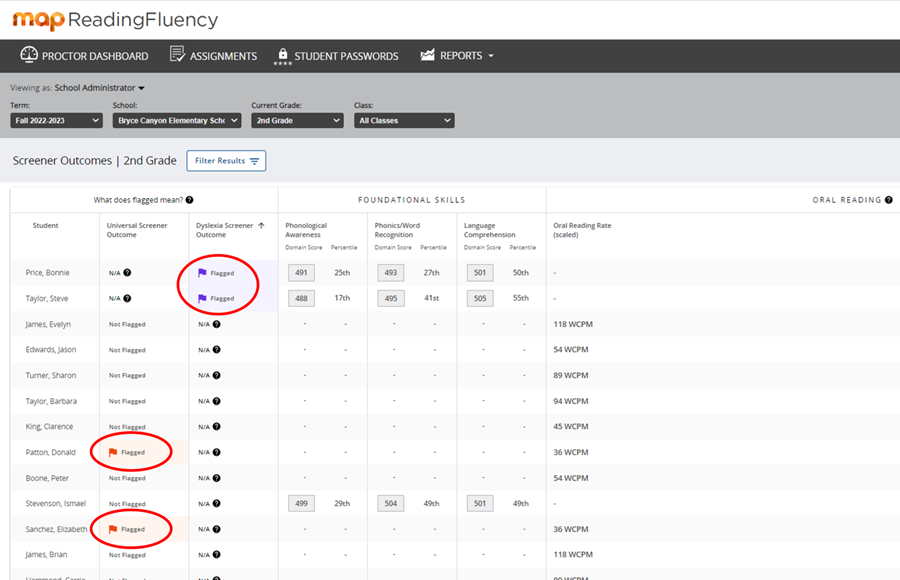Image resolution: width=900 pixels, height=580 pixels.
Task: Open the Class dropdown showing All Classes
Action: [x=404, y=120]
